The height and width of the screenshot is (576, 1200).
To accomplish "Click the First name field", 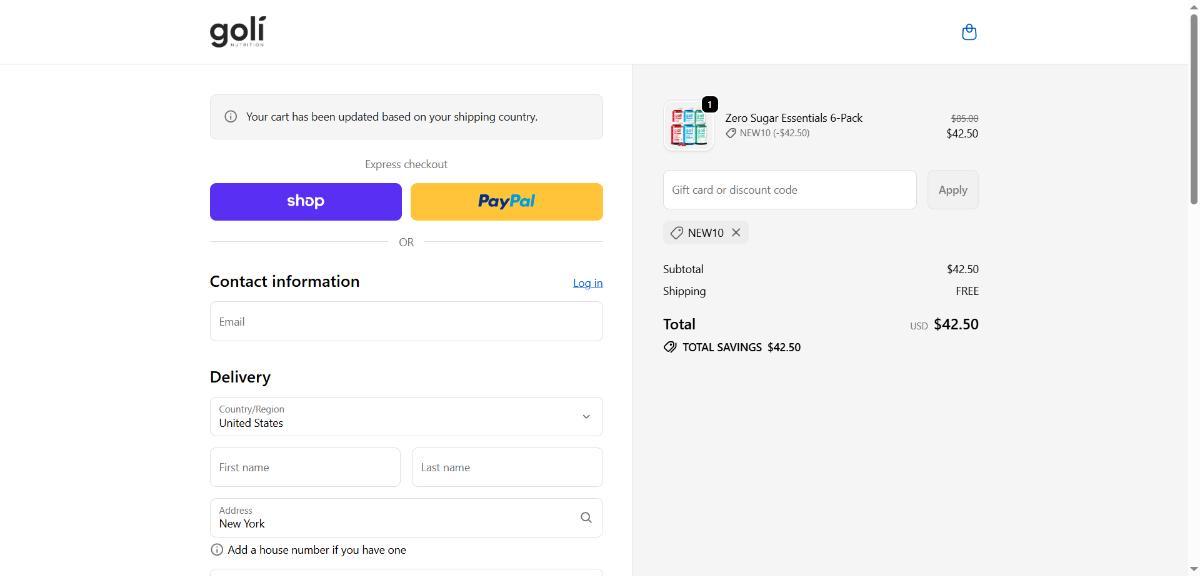I will (x=305, y=467).
